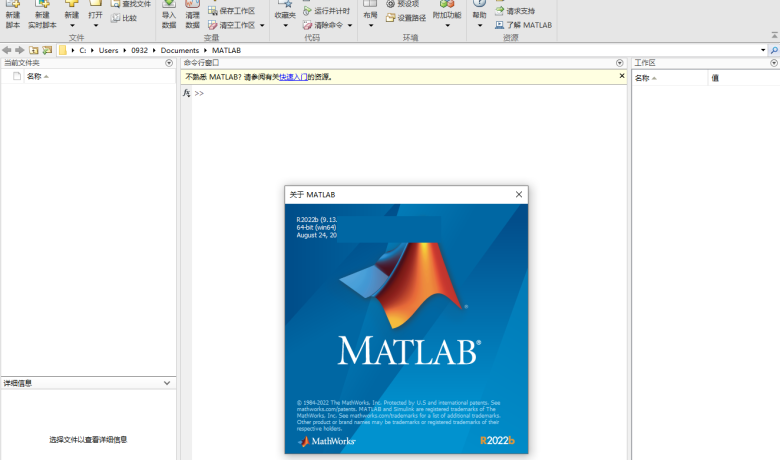Click the R2022b version text in About dialog
Viewport: 780px width, 460px height.
coord(497,441)
